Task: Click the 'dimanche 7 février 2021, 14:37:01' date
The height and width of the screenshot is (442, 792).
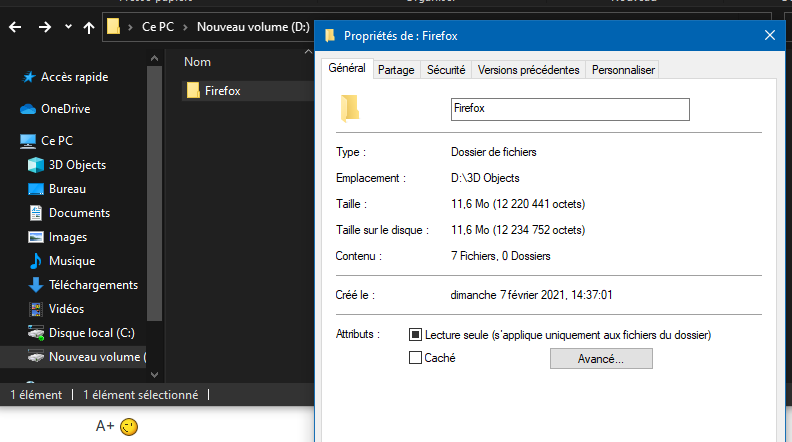Action: (x=531, y=295)
